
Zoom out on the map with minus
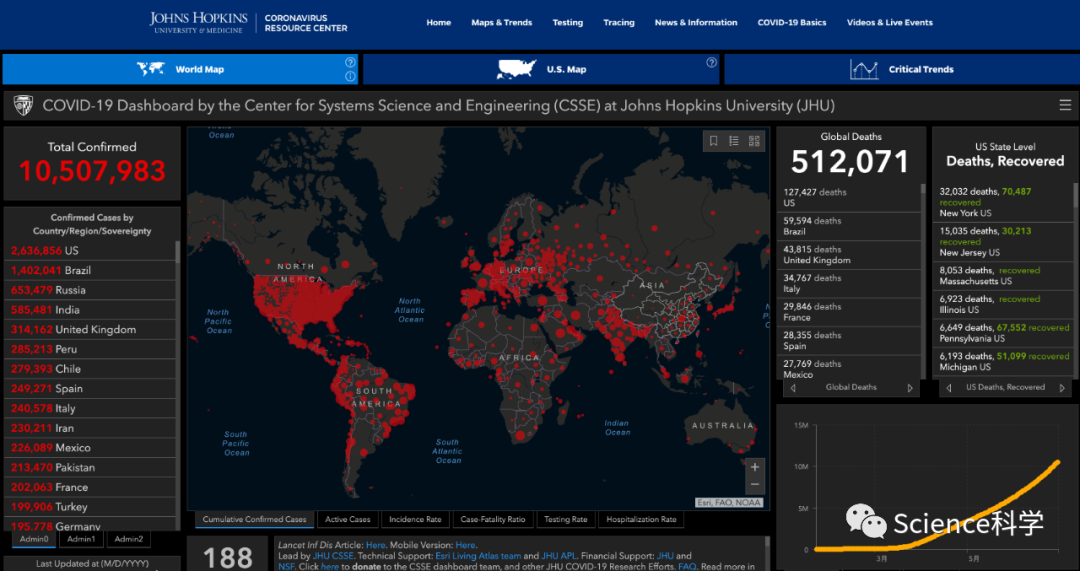[755, 484]
